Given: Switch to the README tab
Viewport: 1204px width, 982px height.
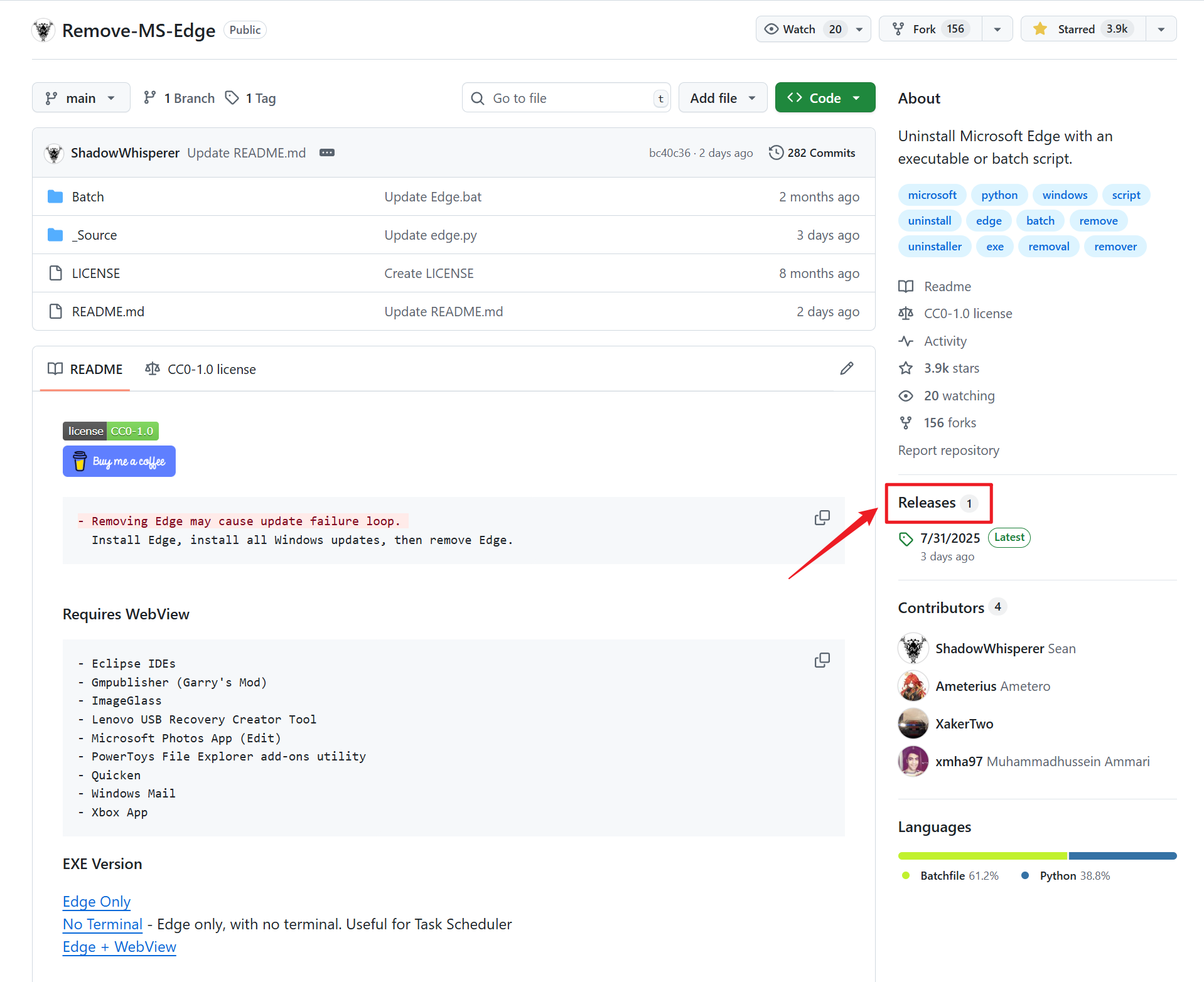Looking at the screenshot, I should pyautogui.click(x=85, y=369).
